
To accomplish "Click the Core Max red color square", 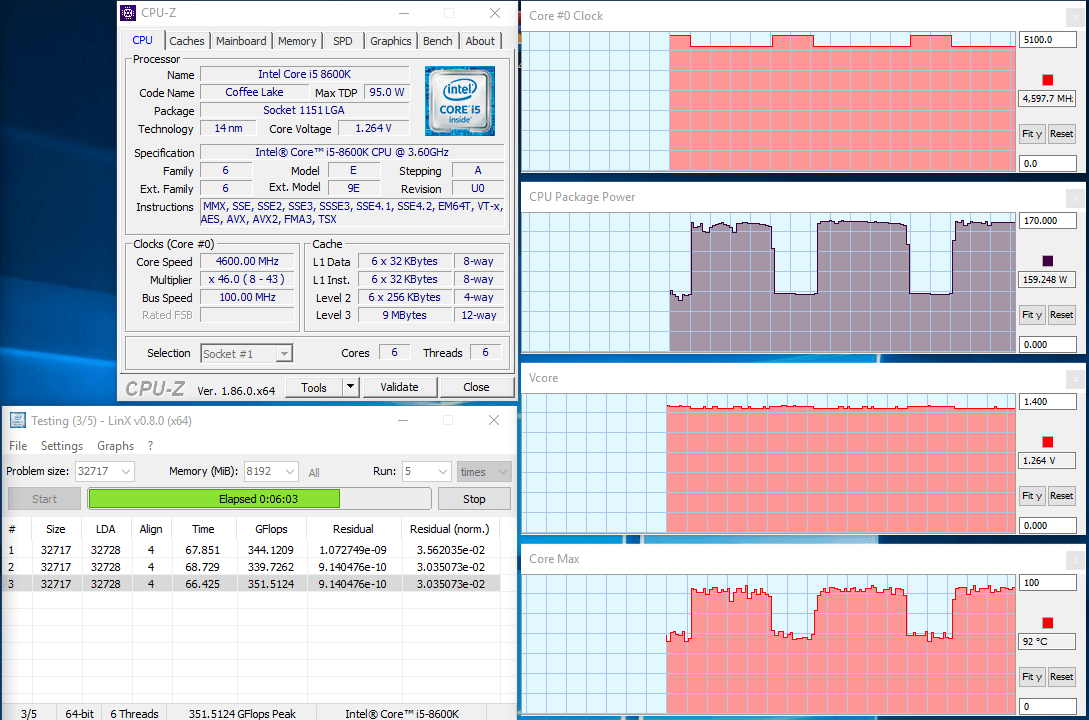I will (1047, 623).
